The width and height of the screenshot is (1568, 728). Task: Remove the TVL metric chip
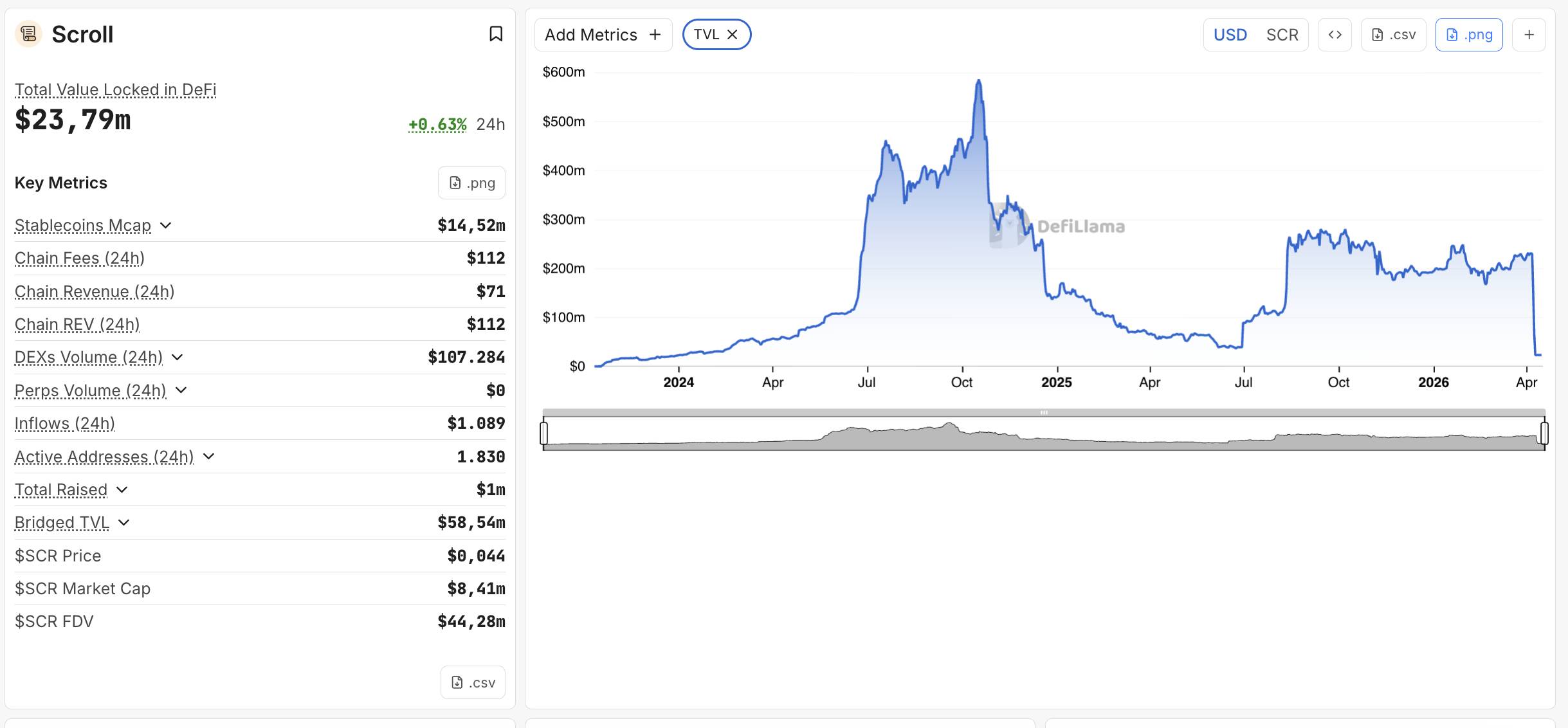732,34
